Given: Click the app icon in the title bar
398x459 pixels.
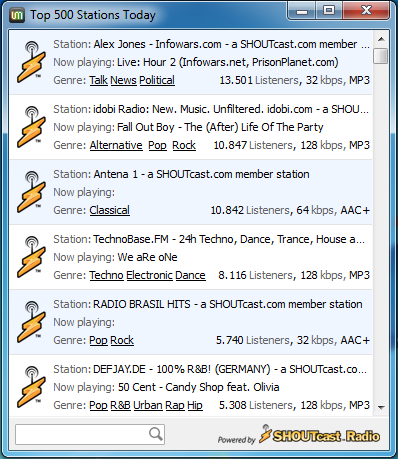Looking at the screenshot, I should pyautogui.click(x=17, y=15).
